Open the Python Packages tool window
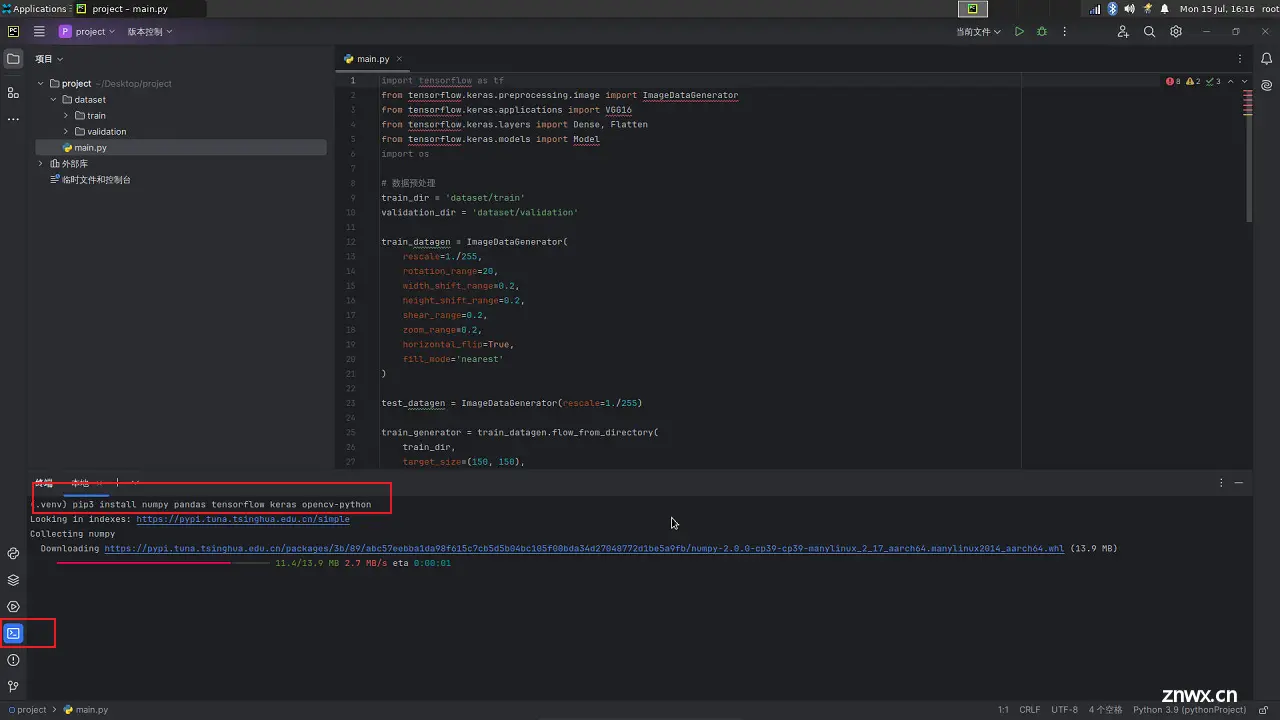This screenshot has width=1280, height=720. (13, 580)
